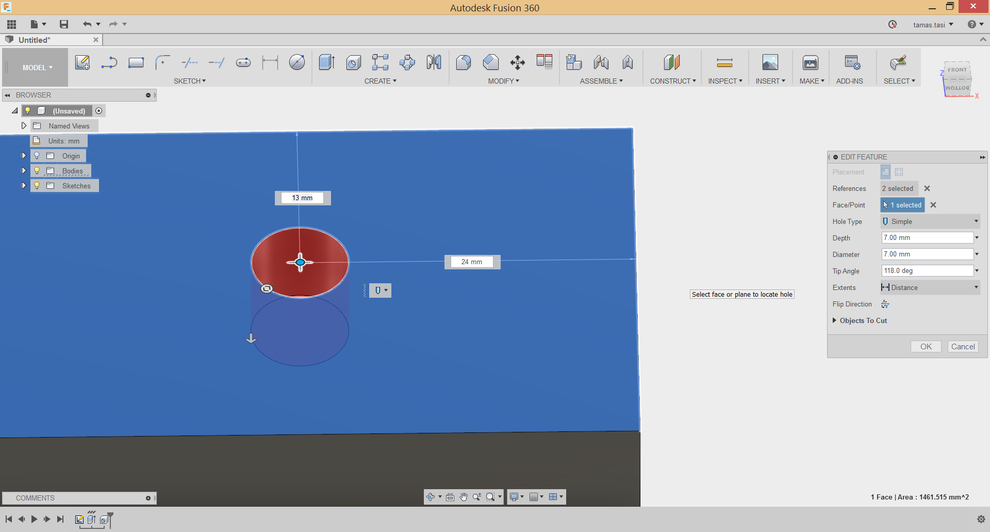Expand the Bodies folder
The width and height of the screenshot is (990, 532).
24,170
